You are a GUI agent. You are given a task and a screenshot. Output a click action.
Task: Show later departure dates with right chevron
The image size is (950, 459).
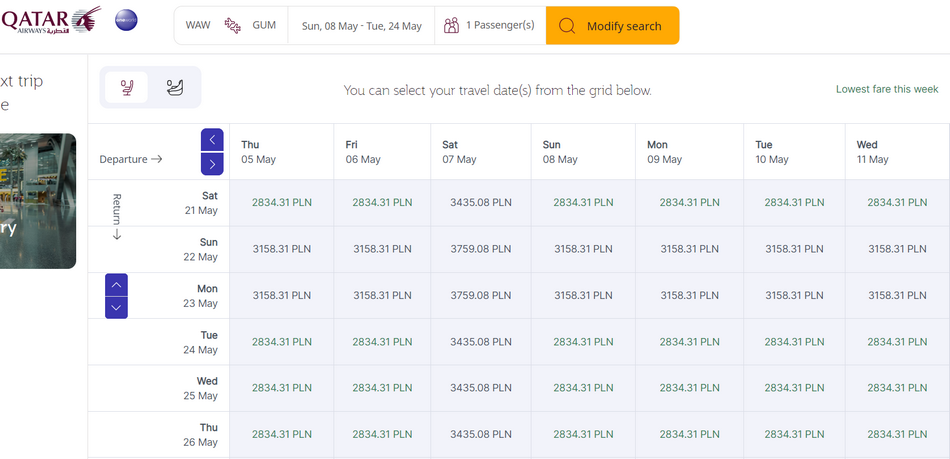coord(212,164)
